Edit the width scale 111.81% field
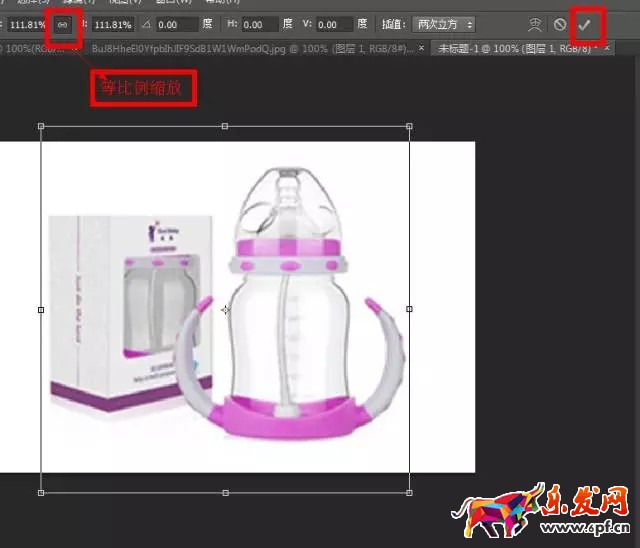640x548 pixels. point(27,25)
